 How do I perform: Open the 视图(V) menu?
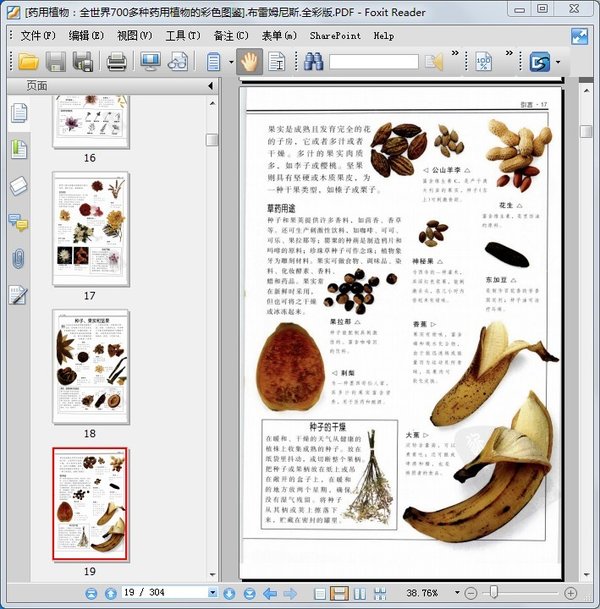coord(134,36)
